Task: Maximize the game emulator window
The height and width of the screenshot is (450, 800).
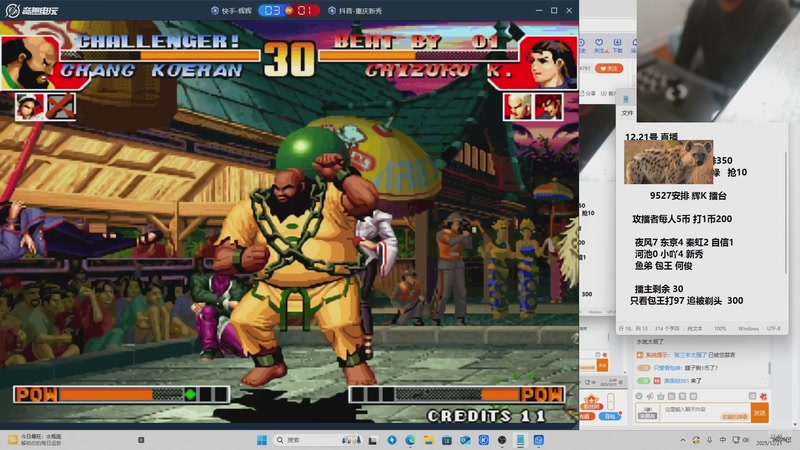Action: [554, 10]
